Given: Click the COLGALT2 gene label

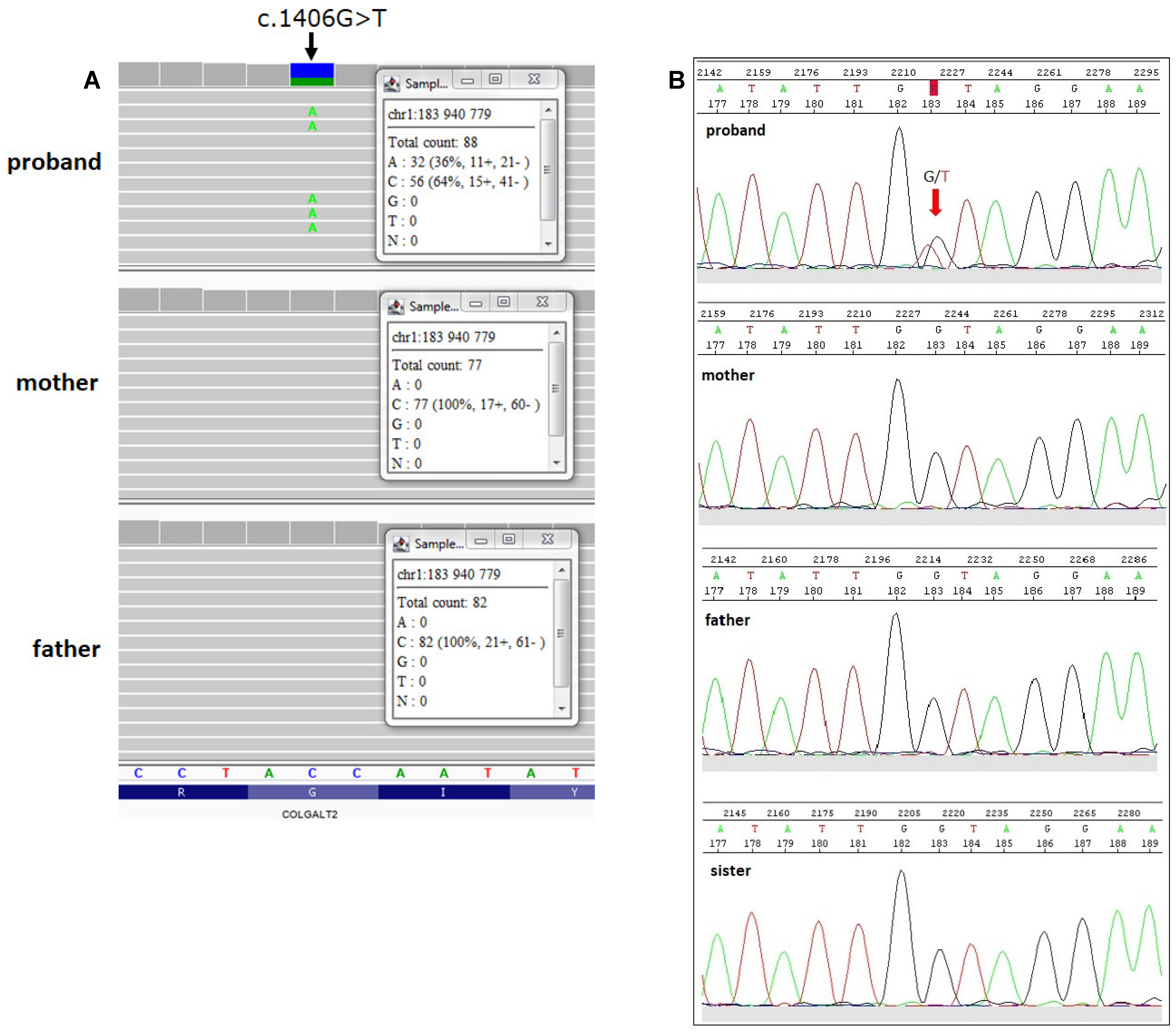Looking at the screenshot, I should 310,814.
